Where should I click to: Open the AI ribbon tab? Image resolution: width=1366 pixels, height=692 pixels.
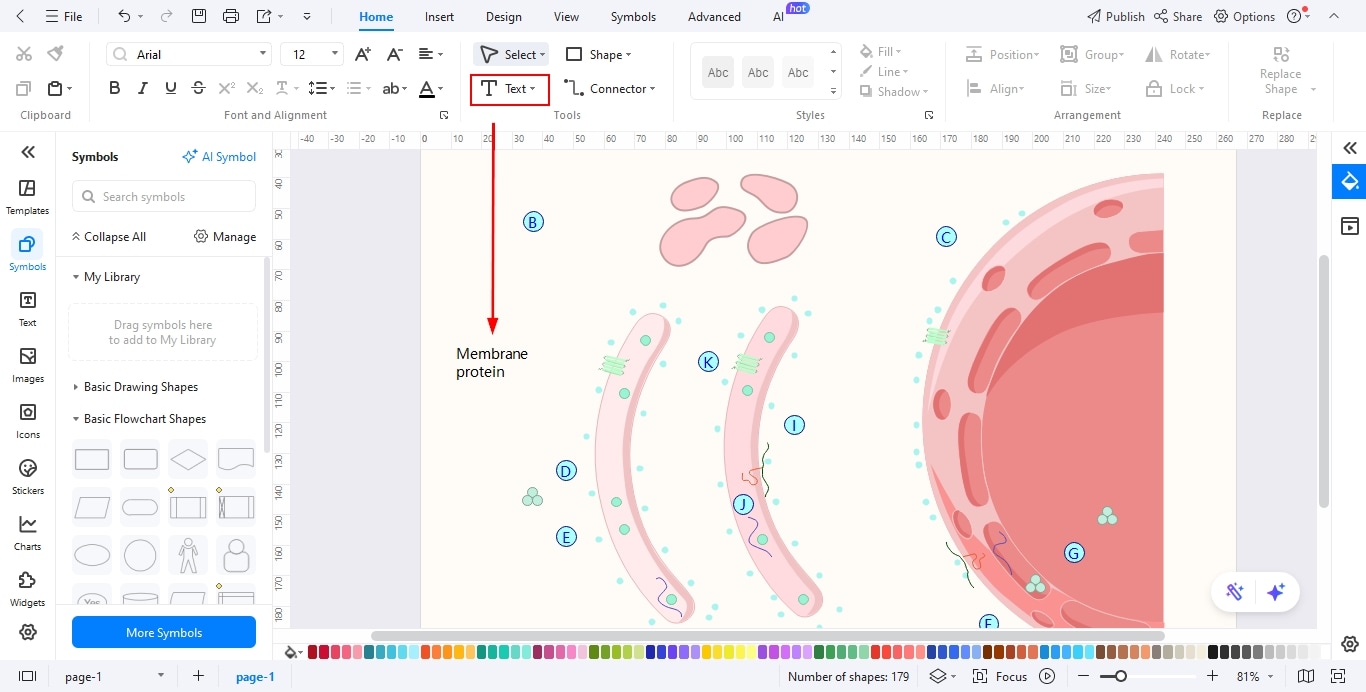tap(778, 16)
